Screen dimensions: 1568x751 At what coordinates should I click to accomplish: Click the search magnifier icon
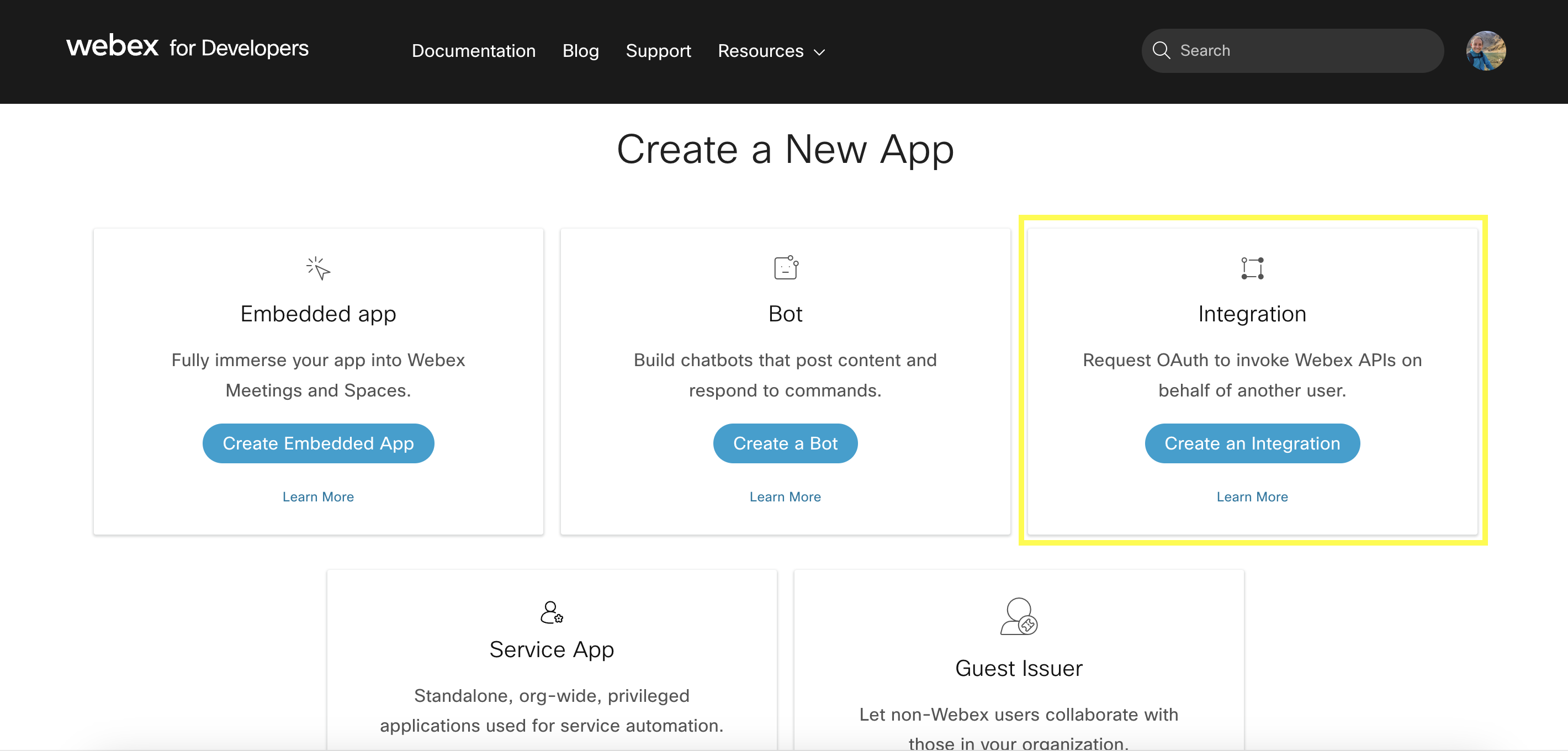tap(1162, 50)
